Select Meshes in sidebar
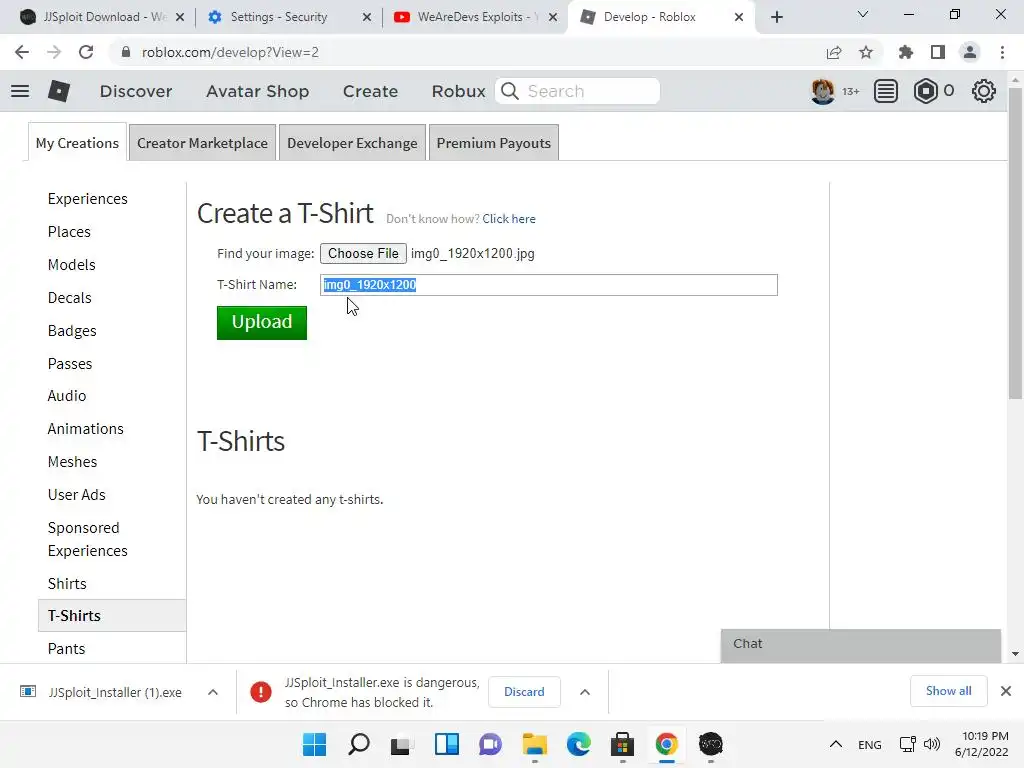 click(x=72, y=462)
